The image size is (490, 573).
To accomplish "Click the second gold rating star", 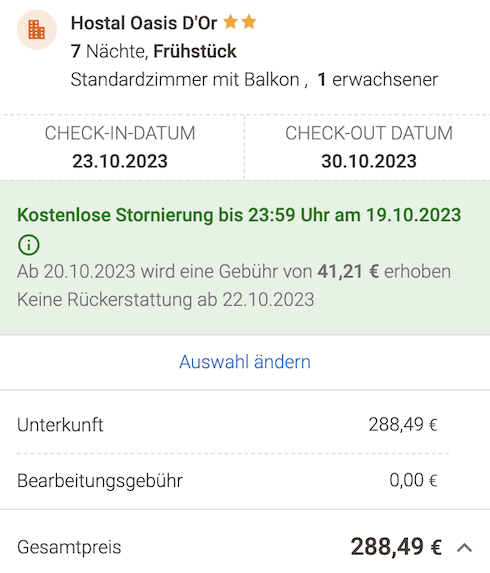I will (x=249, y=22).
